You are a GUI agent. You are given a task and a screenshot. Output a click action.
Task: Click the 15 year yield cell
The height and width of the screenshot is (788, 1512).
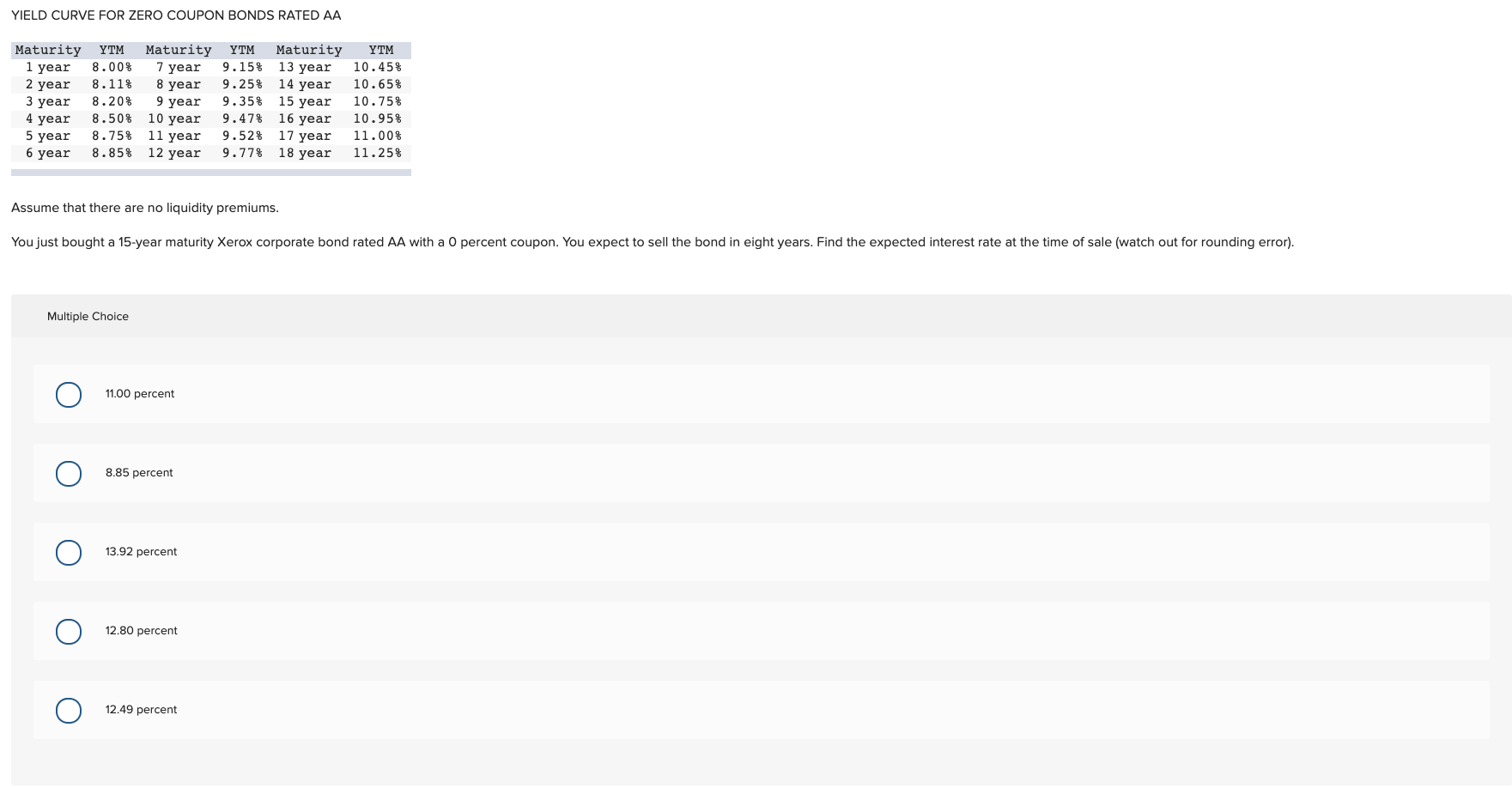click(x=378, y=101)
